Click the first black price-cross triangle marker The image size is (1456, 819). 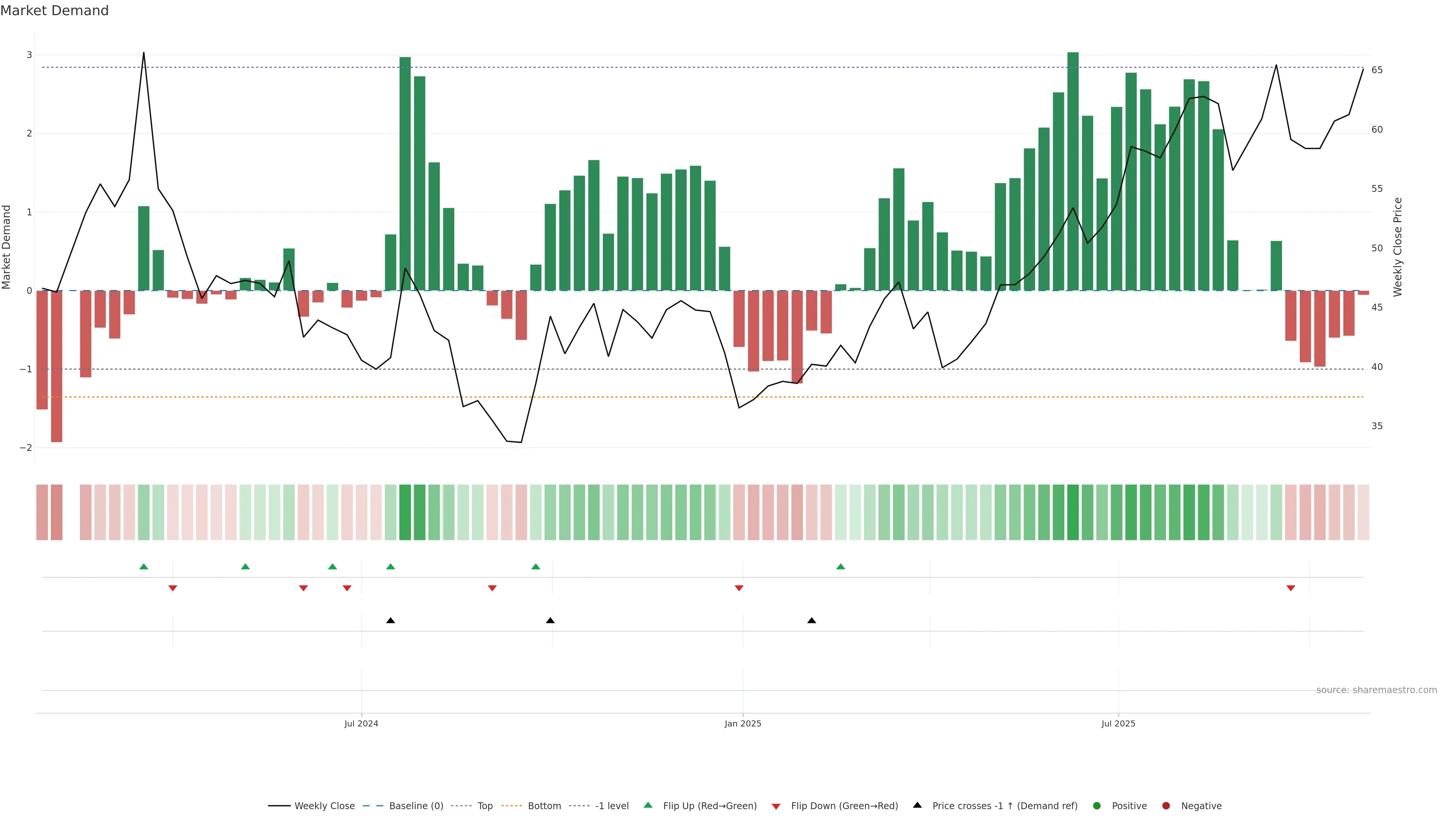391,621
